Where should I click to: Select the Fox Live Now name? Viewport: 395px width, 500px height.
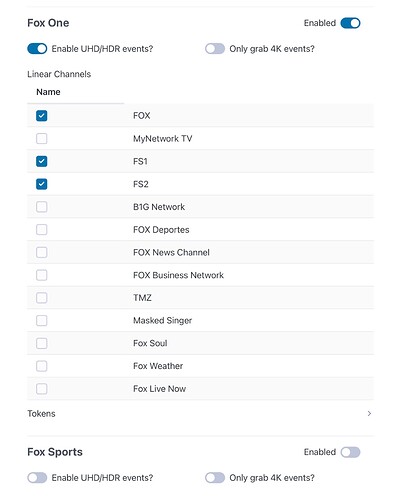tap(160, 389)
